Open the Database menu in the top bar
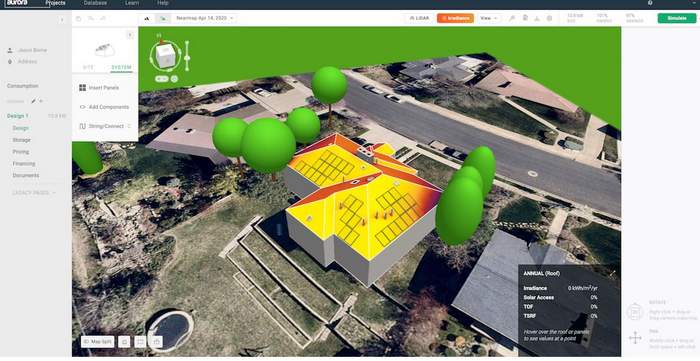This screenshot has width=700, height=361. coord(95,3)
